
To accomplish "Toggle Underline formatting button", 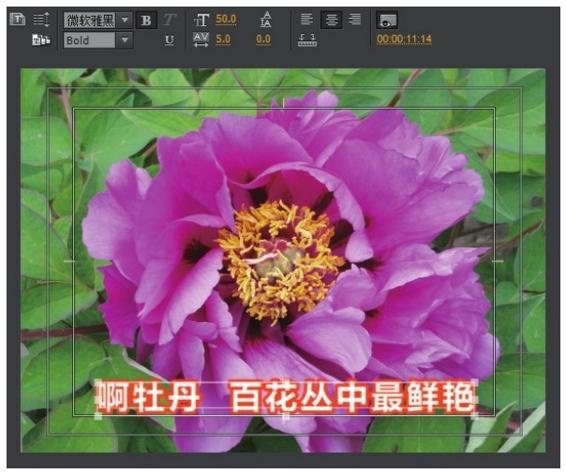I will point(169,40).
